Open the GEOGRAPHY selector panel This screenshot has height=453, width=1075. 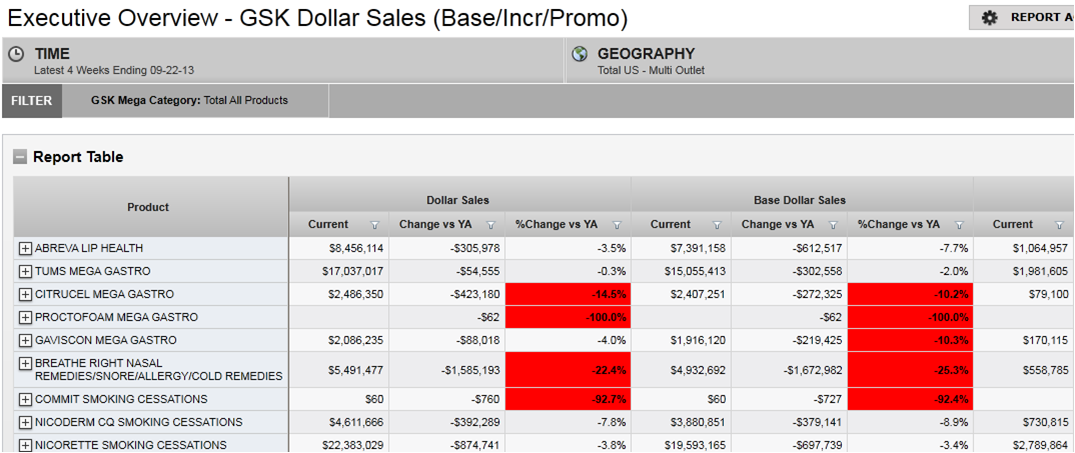coord(820,61)
